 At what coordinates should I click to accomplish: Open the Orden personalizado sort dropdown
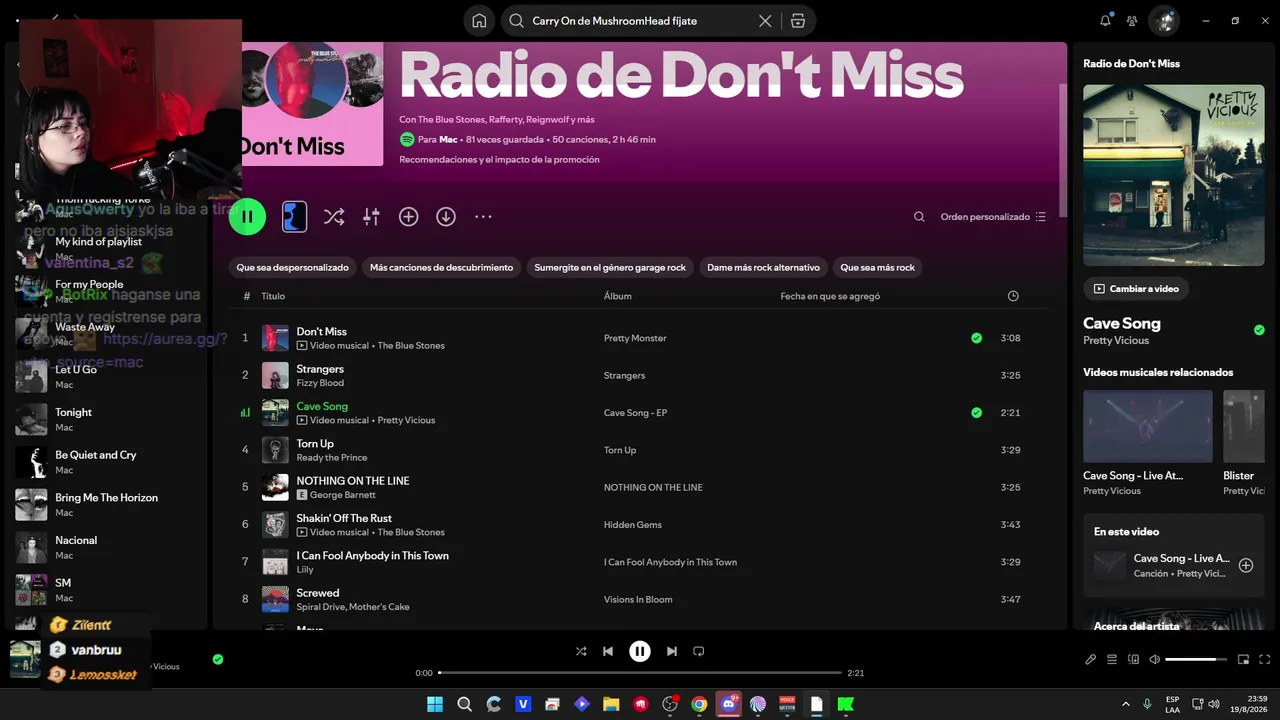(x=993, y=216)
